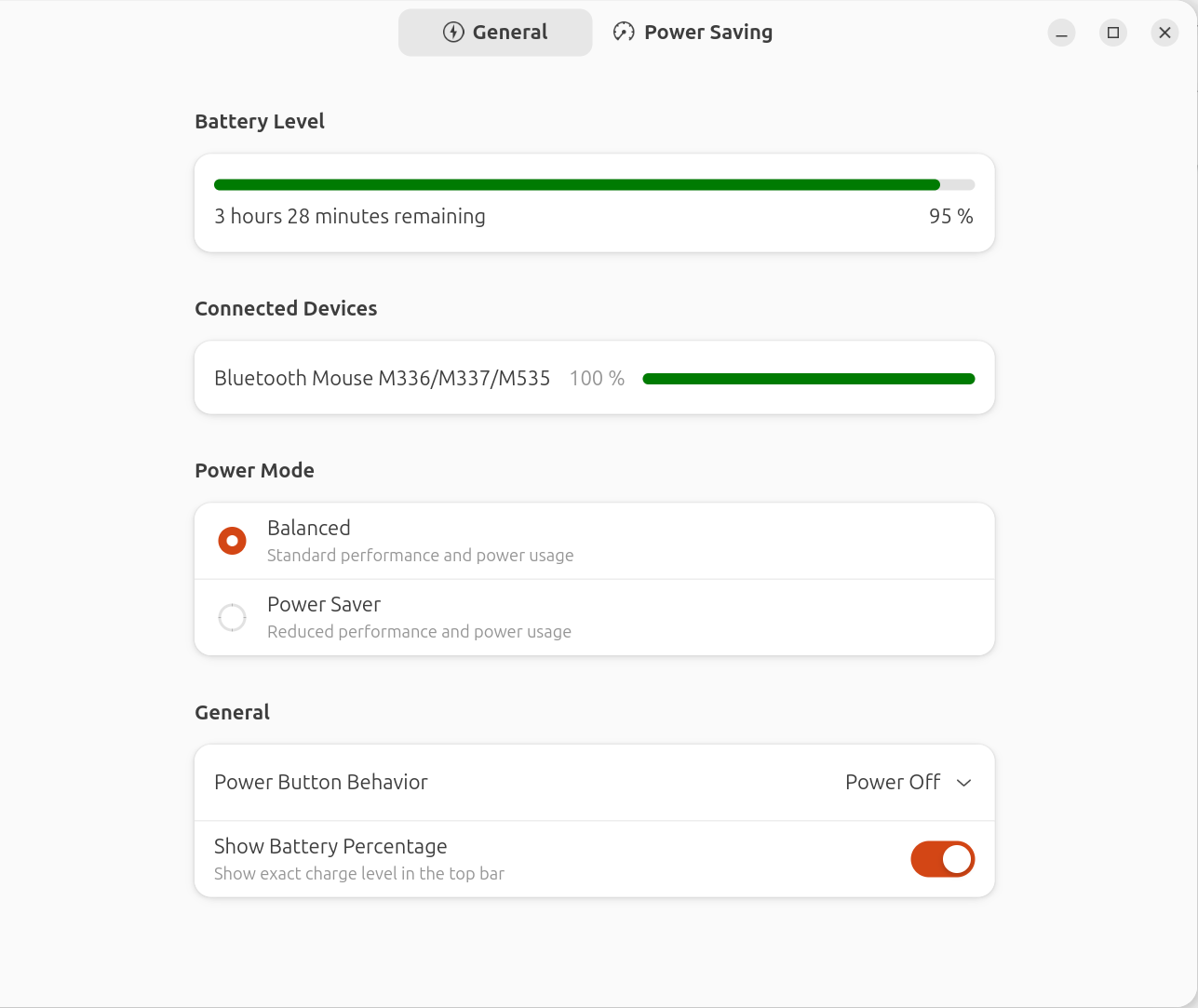This screenshot has width=1198, height=1008.
Task: Select the Power Saver radio button
Action: (232, 617)
